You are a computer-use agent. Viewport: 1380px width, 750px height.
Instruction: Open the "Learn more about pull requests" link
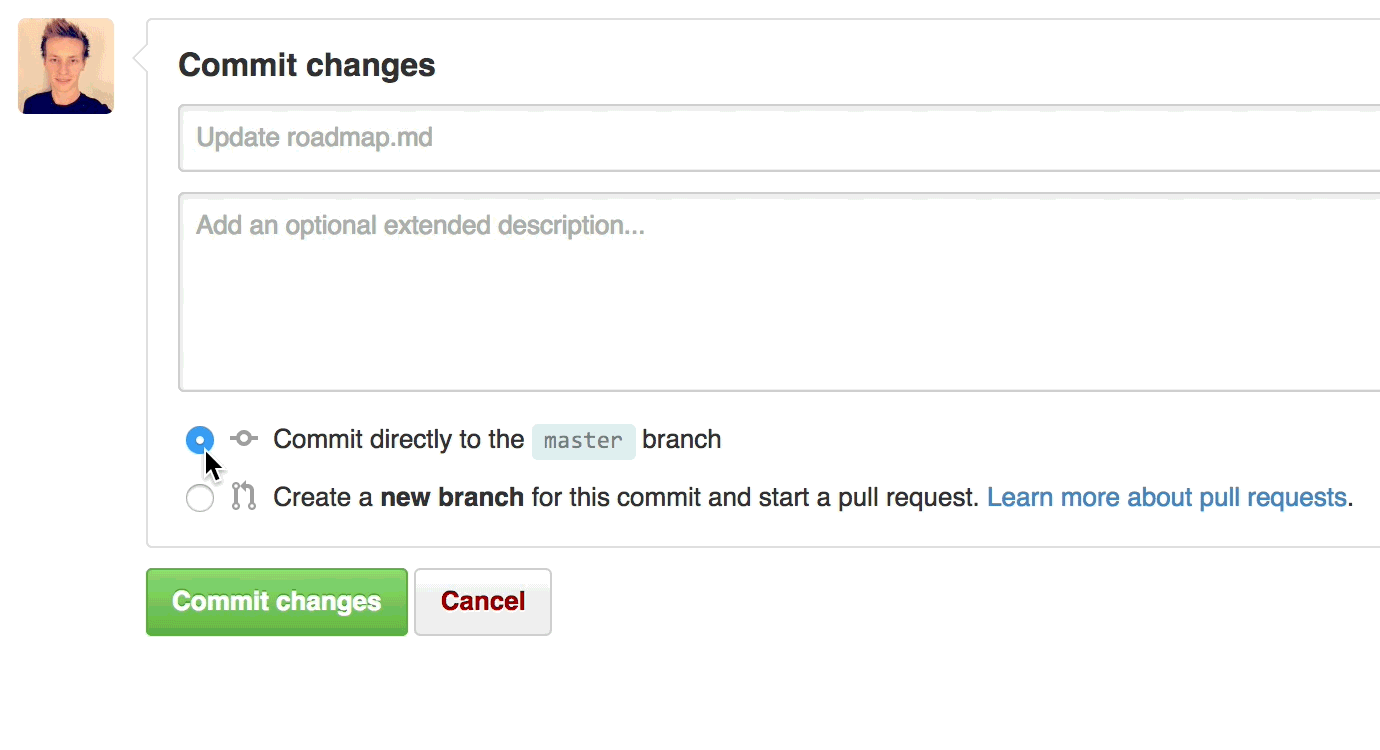[1166, 497]
